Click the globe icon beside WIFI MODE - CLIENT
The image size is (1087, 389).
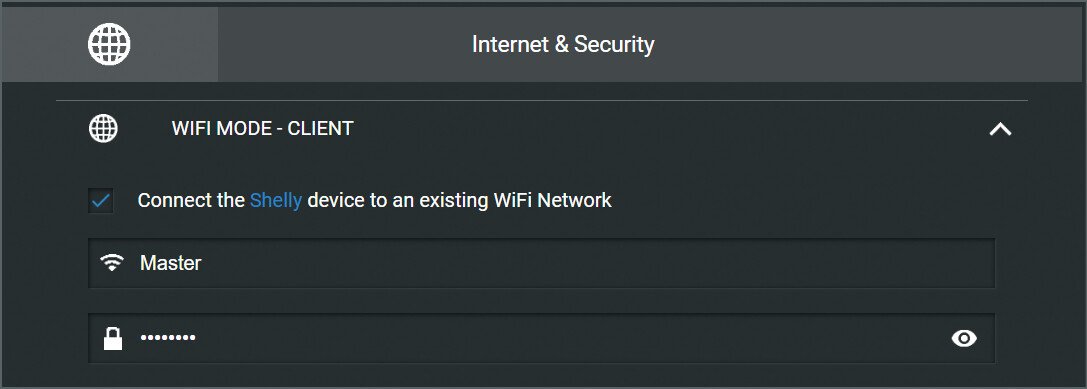(103, 128)
